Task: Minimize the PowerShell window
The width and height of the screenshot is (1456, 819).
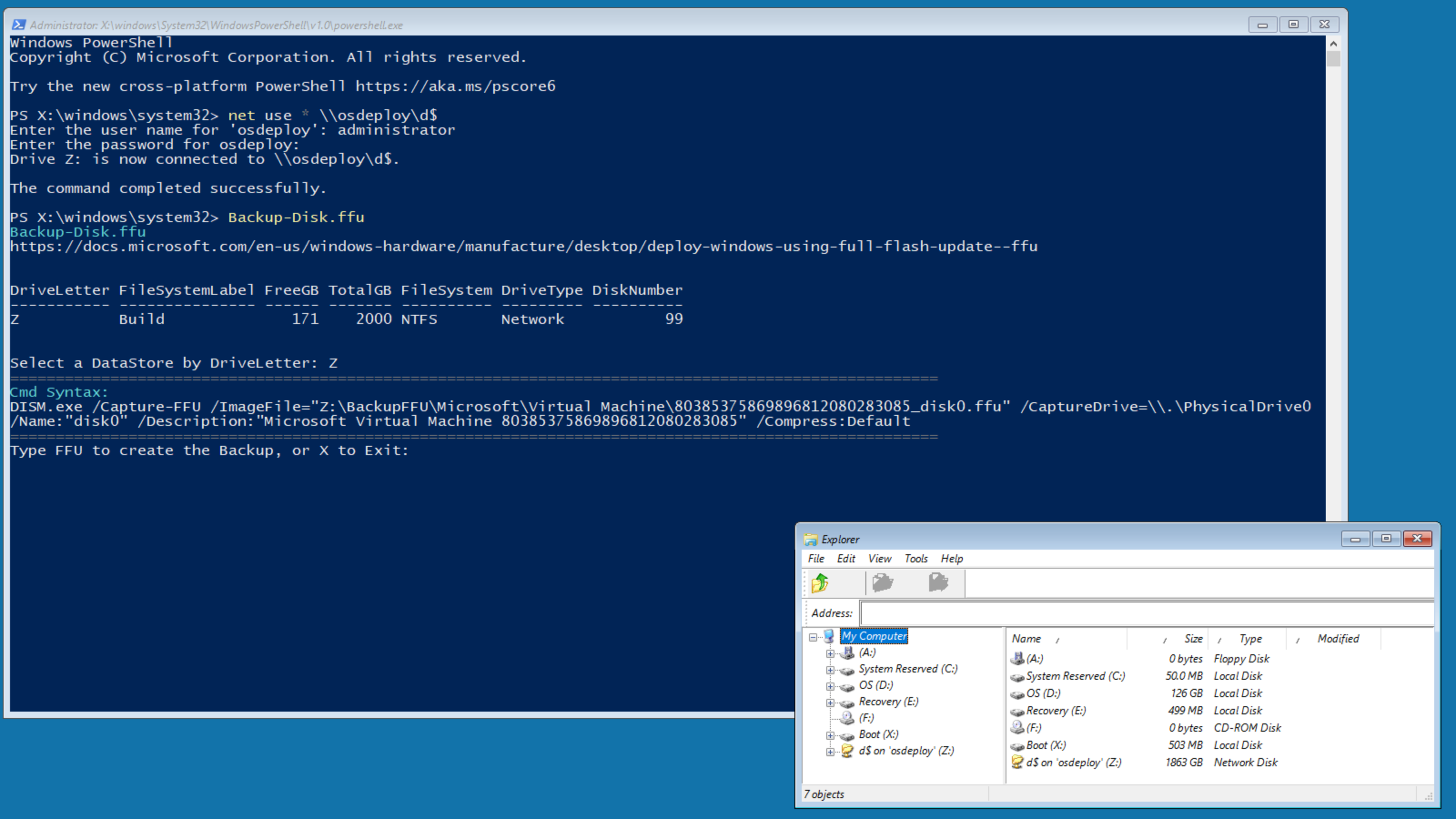Action: coord(1263,24)
